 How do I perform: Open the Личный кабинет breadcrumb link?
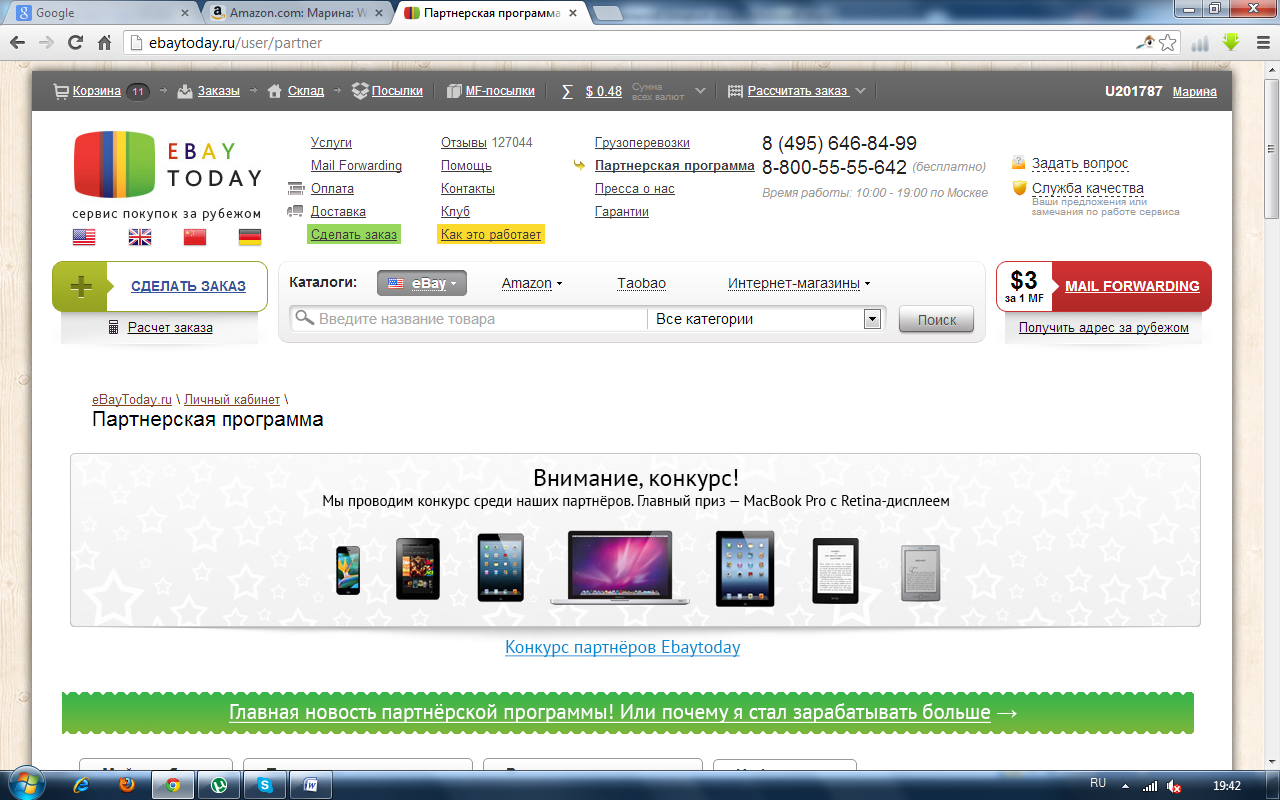(x=232, y=400)
